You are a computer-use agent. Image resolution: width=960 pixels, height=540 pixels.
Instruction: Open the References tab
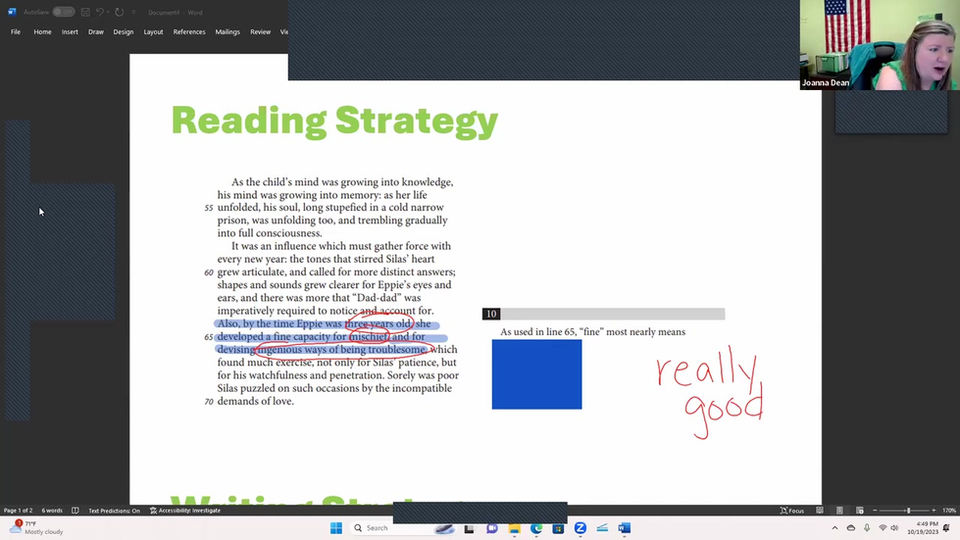(x=189, y=32)
